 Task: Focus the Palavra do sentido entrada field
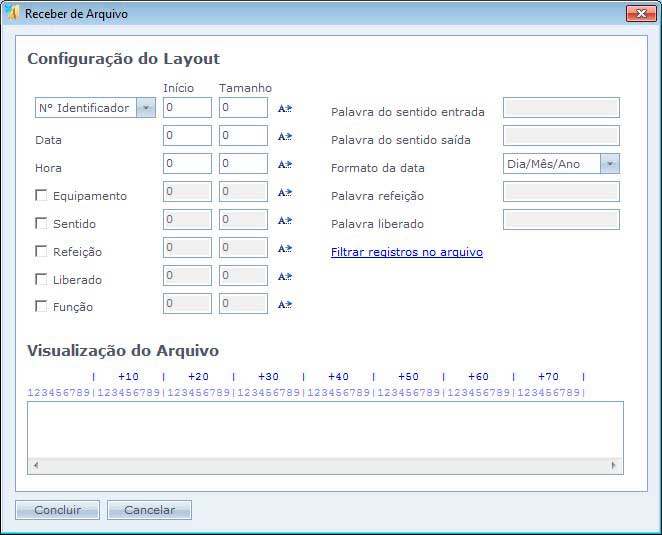pos(561,108)
